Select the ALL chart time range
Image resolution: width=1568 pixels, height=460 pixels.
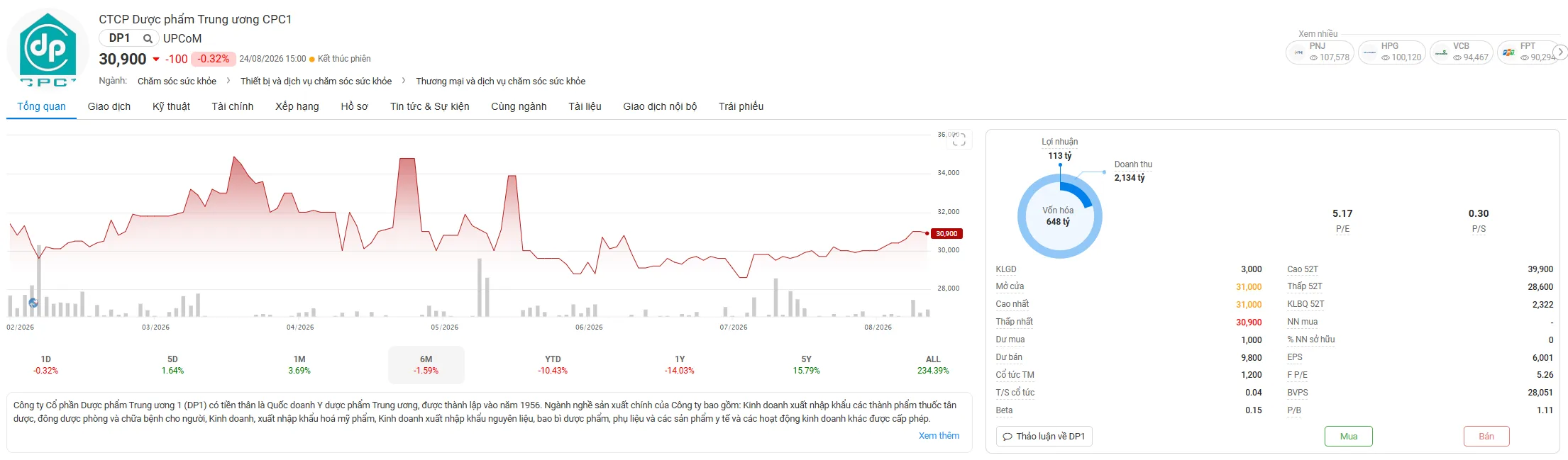tap(933, 365)
